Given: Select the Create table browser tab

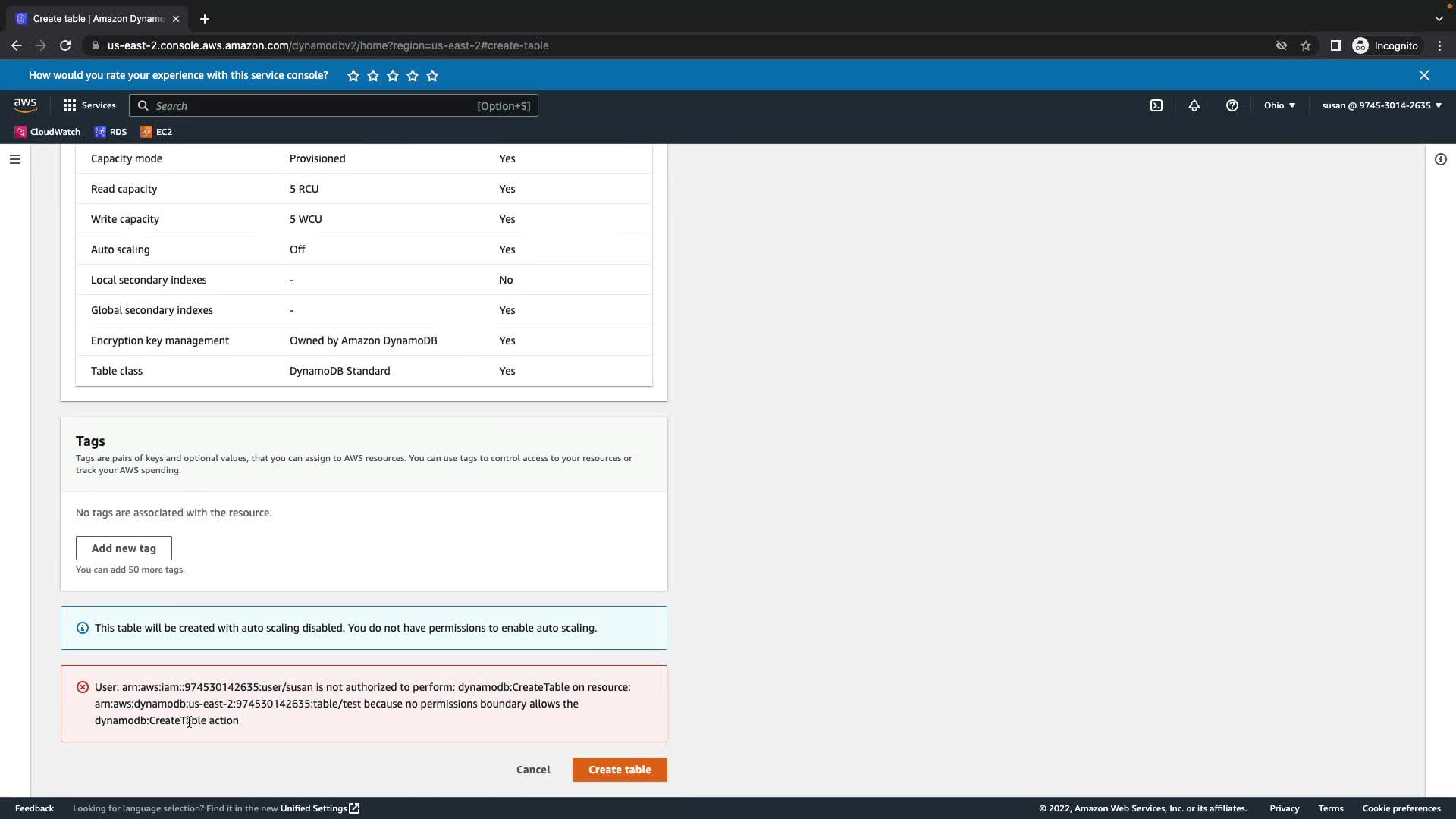Looking at the screenshot, I should click(97, 19).
